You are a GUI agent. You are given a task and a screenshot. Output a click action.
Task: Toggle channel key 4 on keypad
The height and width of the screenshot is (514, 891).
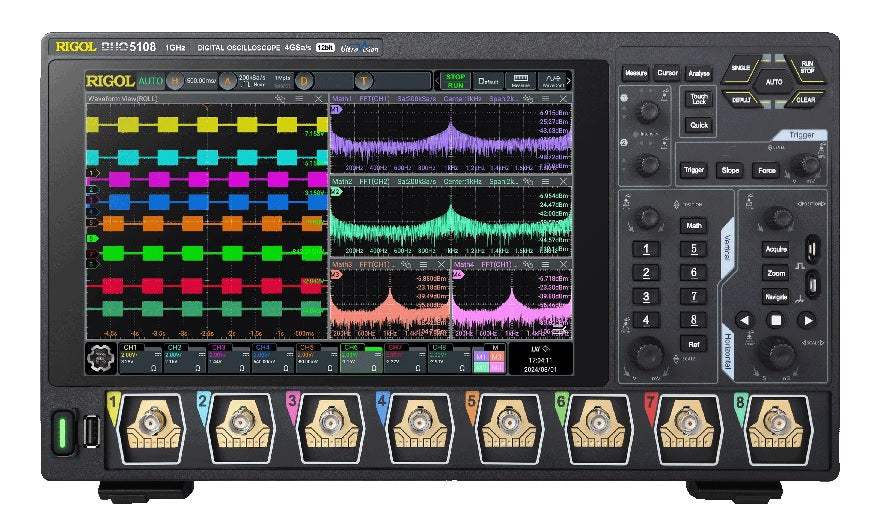click(x=646, y=320)
